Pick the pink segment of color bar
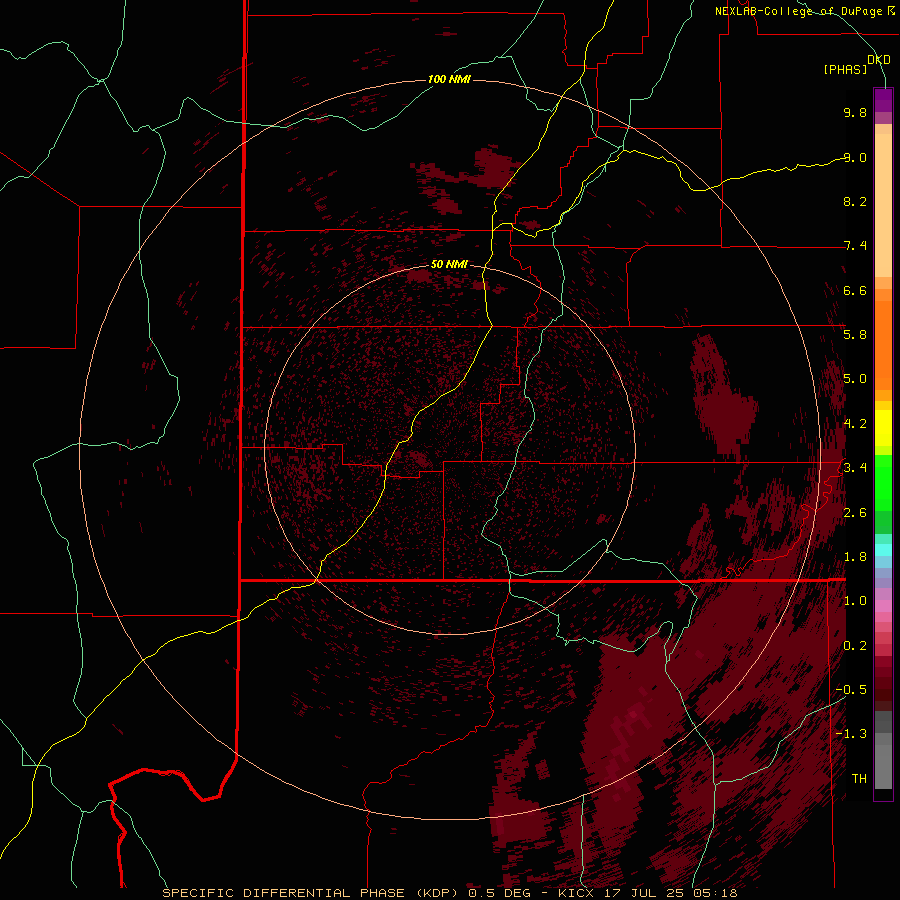Screen dimensions: 900x900 (x=883, y=606)
